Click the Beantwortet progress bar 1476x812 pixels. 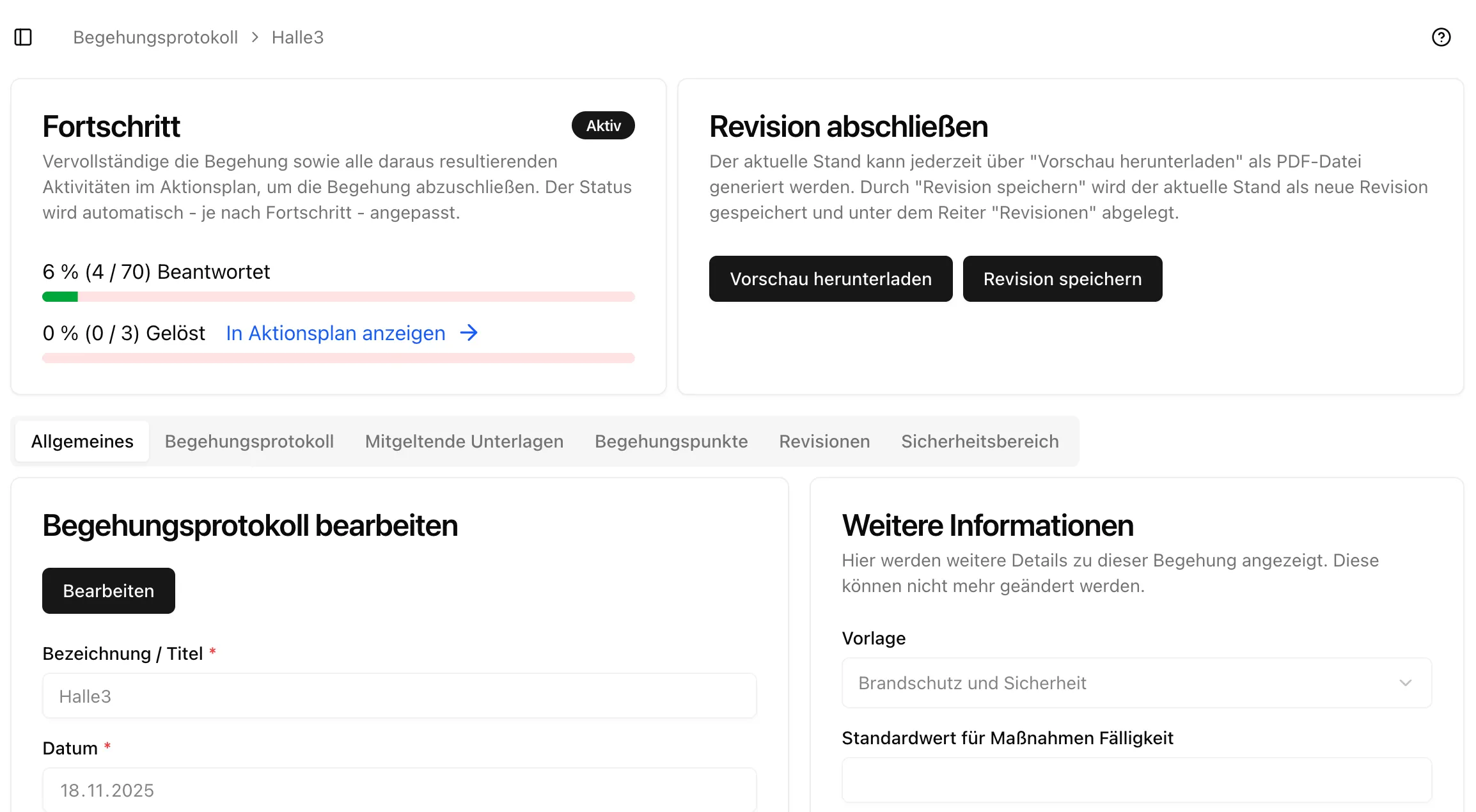(x=338, y=297)
